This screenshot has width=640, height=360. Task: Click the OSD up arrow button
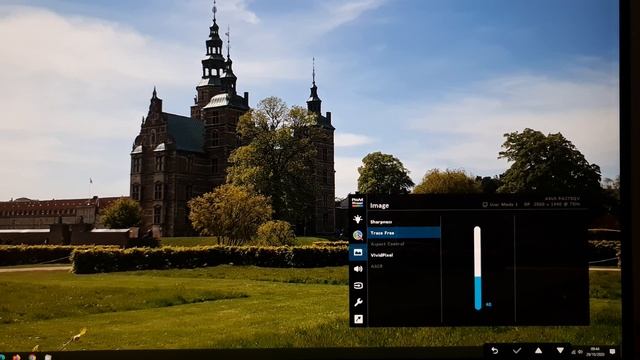pos(538,351)
